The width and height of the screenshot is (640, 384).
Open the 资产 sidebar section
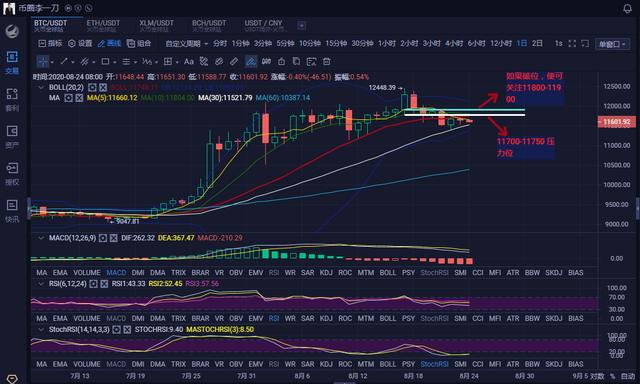click(x=12, y=137)
